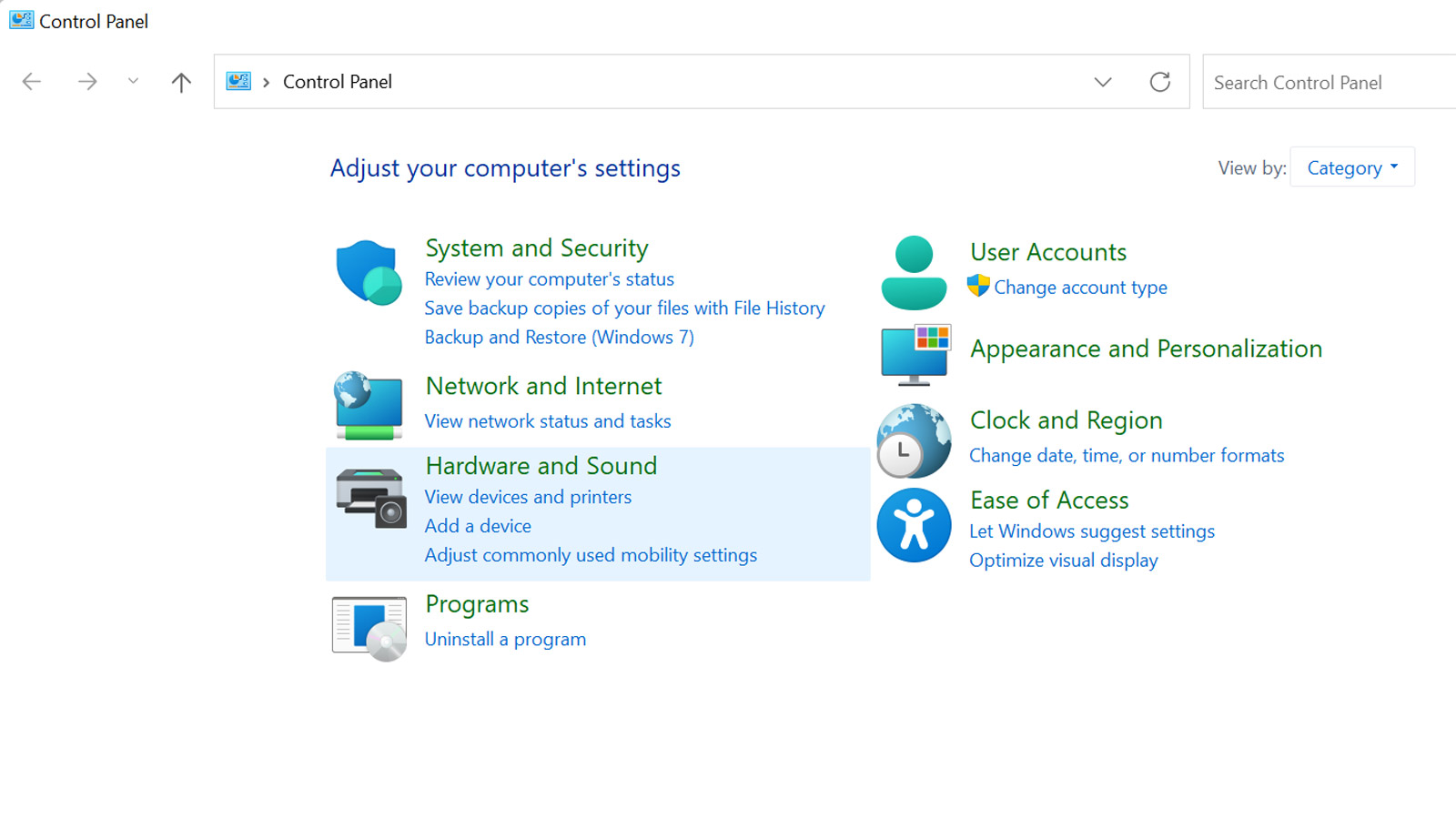Open View devices and printers
This screenshot has height=819, width=1456.
(528, 497)
